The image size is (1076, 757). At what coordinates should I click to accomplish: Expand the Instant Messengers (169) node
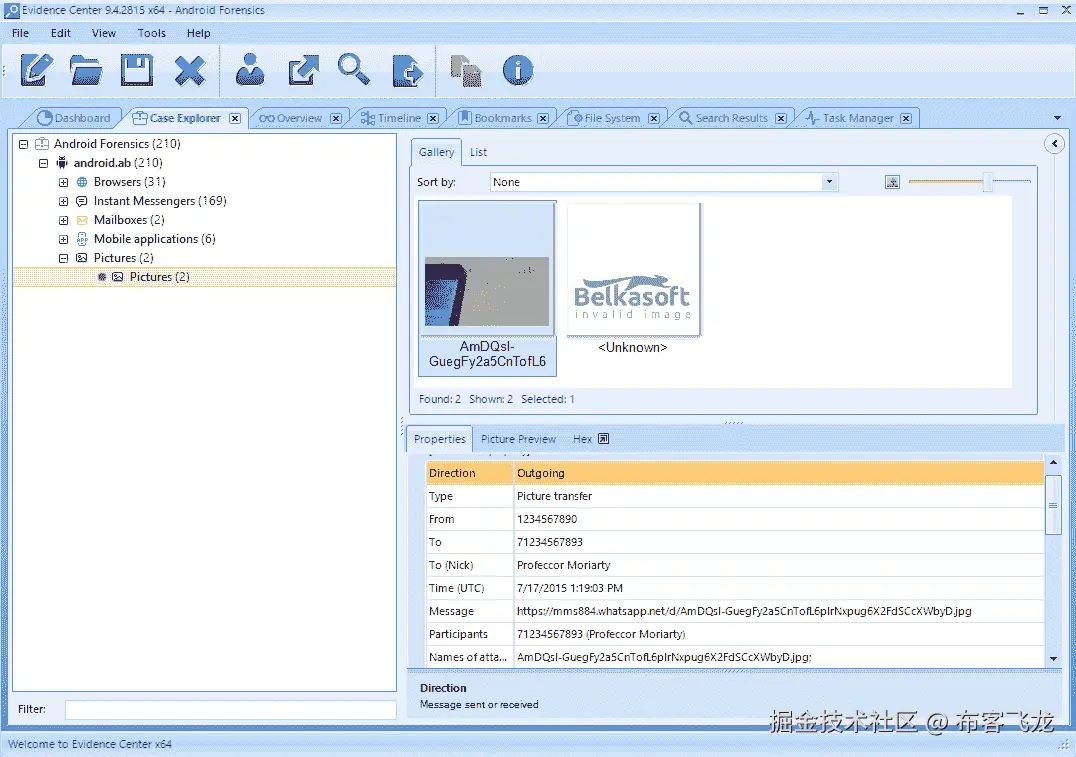63,201
